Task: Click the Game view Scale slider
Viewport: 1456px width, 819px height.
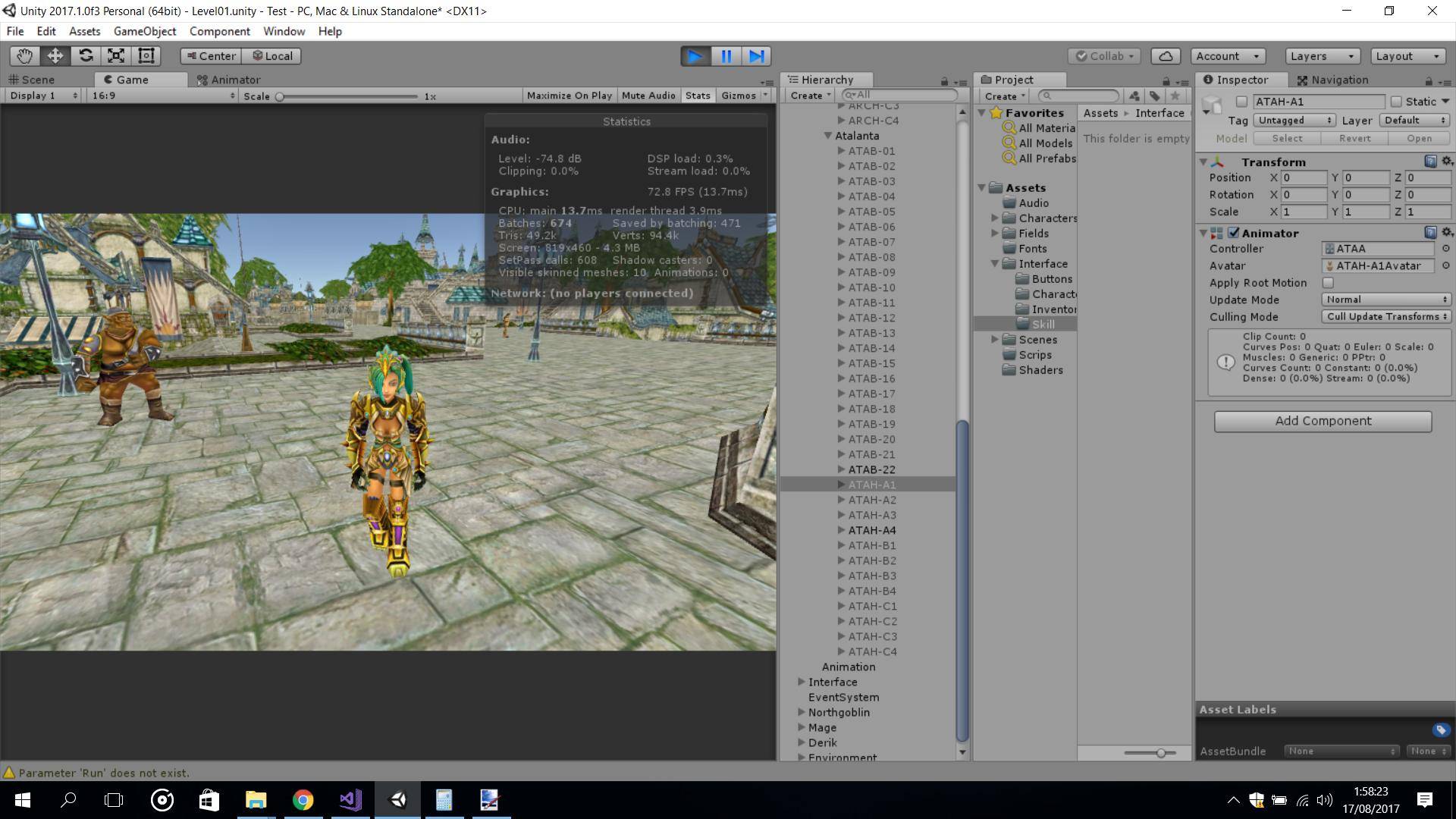Action: pyautogui.click(x=348, y=96)
